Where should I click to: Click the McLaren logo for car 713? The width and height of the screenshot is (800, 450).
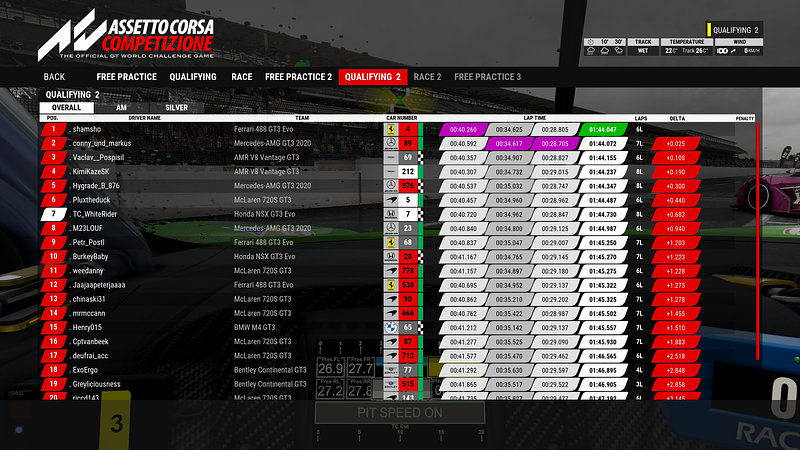tap(391, 356)
